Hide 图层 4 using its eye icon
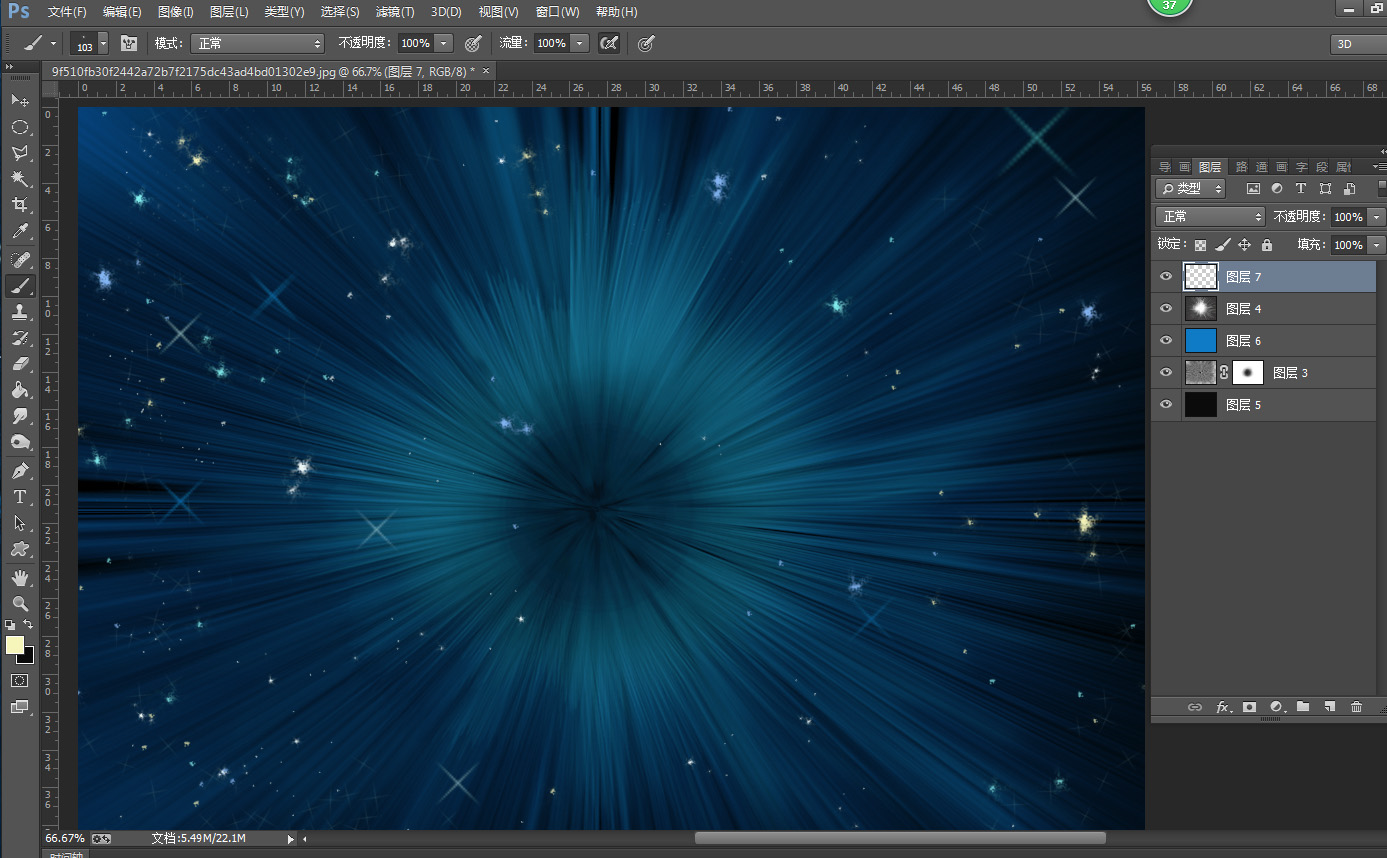The height and width of the screenshot is (858, 1387). click(x=1166, y=309)
